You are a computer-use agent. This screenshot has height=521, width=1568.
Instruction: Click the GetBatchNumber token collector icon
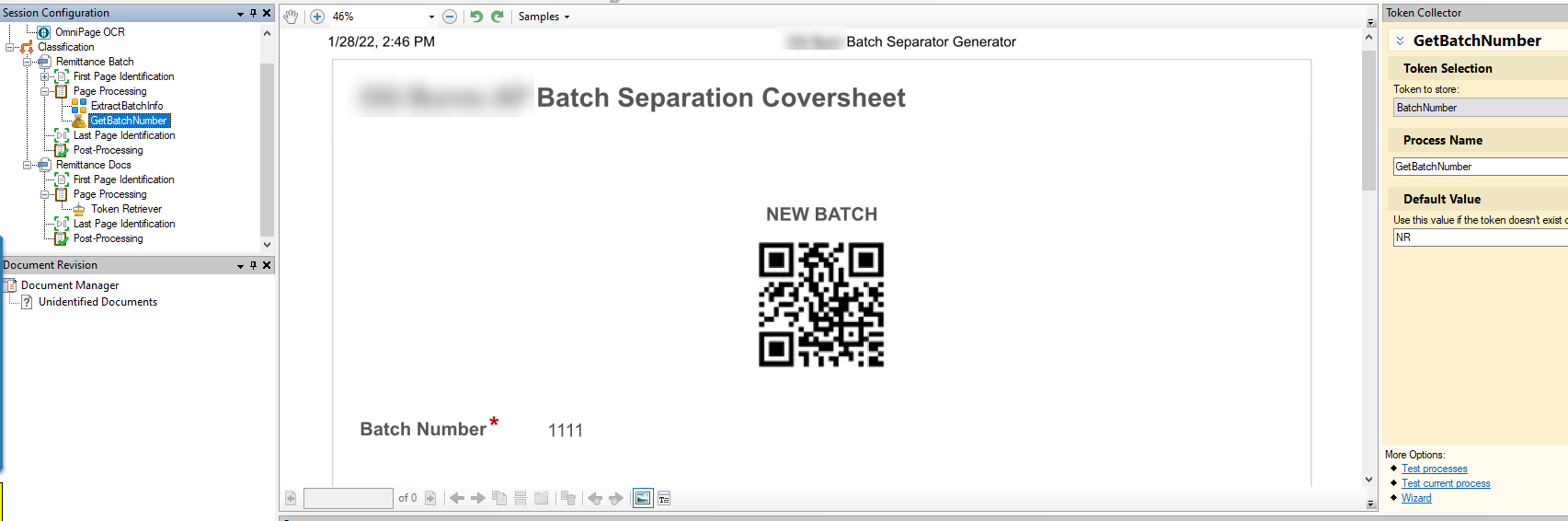(79, 121)
